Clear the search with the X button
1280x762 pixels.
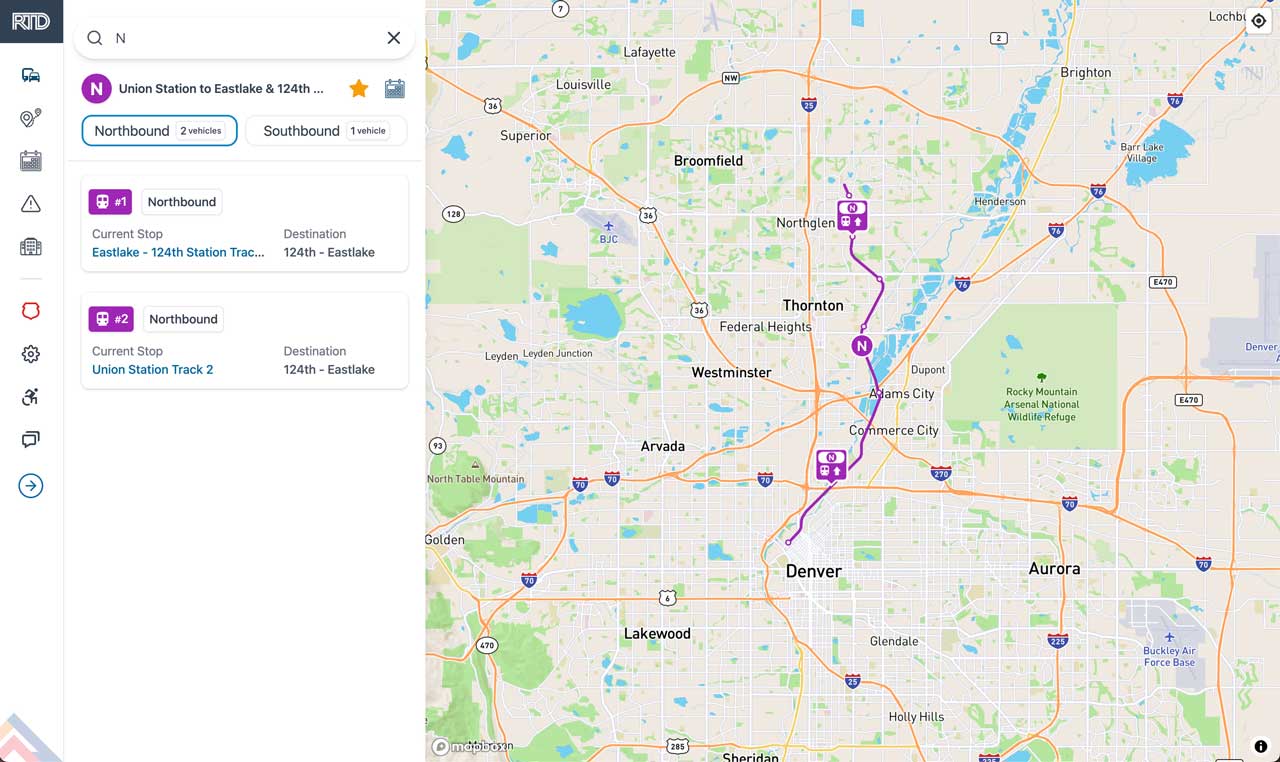[x=394, y=38]
